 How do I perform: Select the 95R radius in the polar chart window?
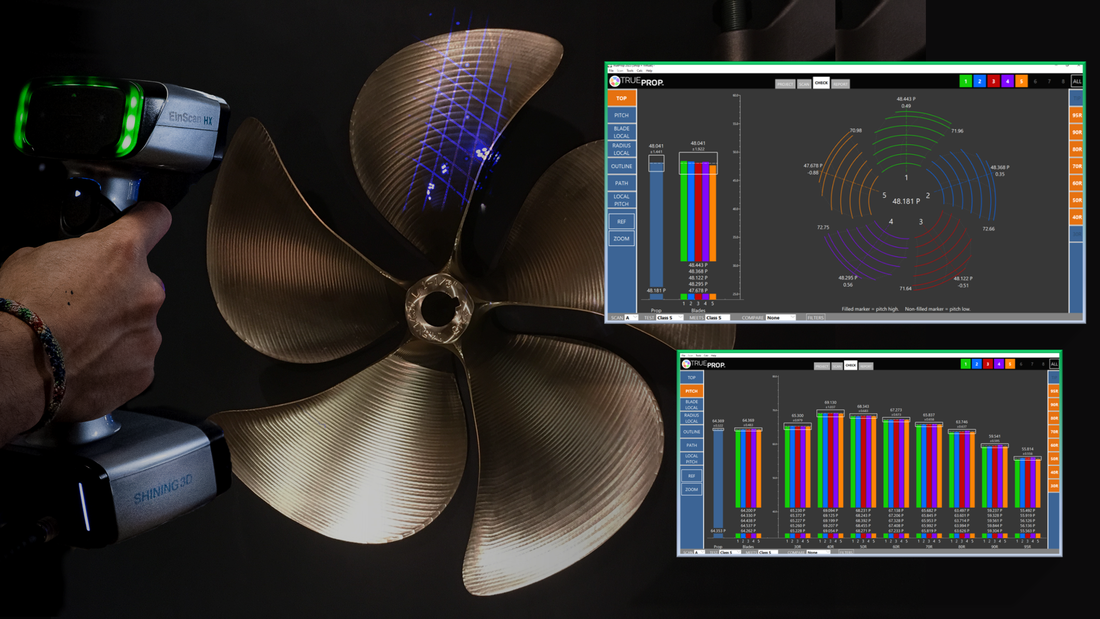pos(1076,114)
